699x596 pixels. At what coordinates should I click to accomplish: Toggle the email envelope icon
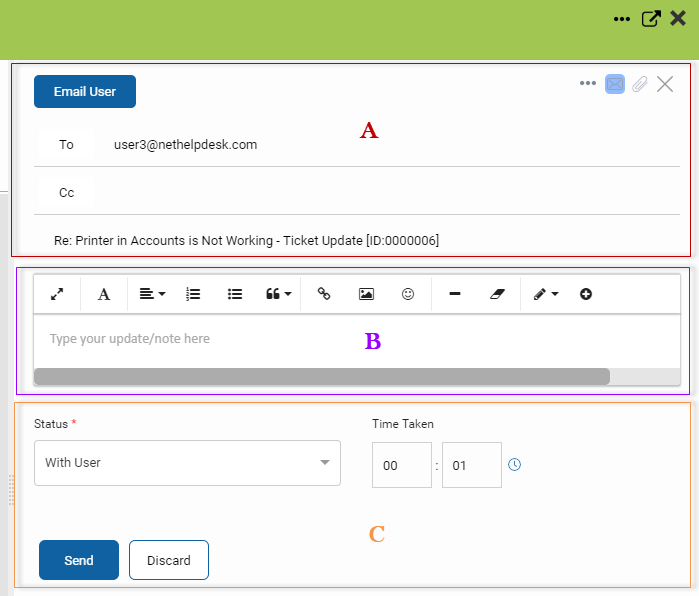click(x=615, y=84)
